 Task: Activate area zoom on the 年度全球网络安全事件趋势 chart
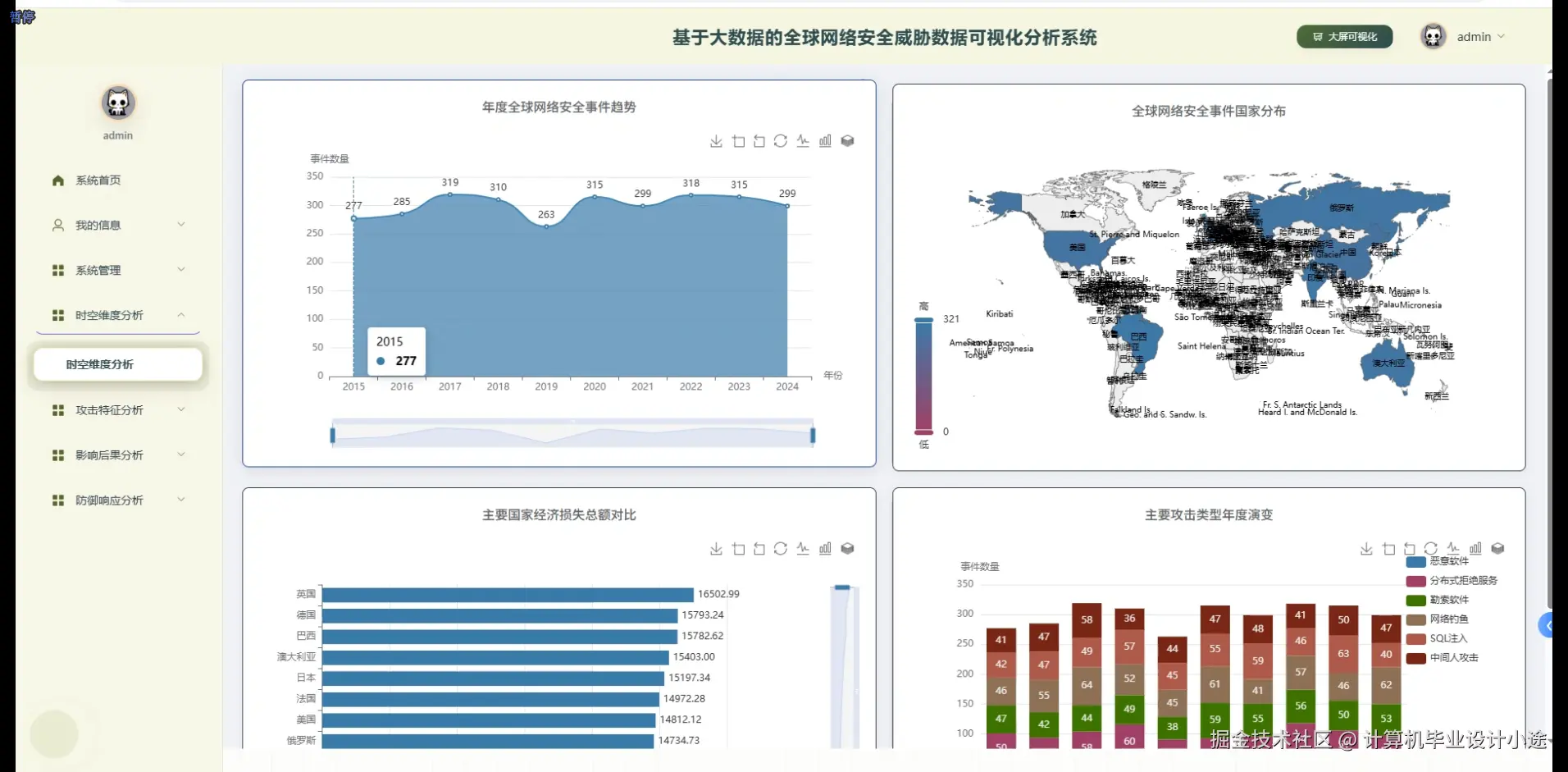(738, 141)
